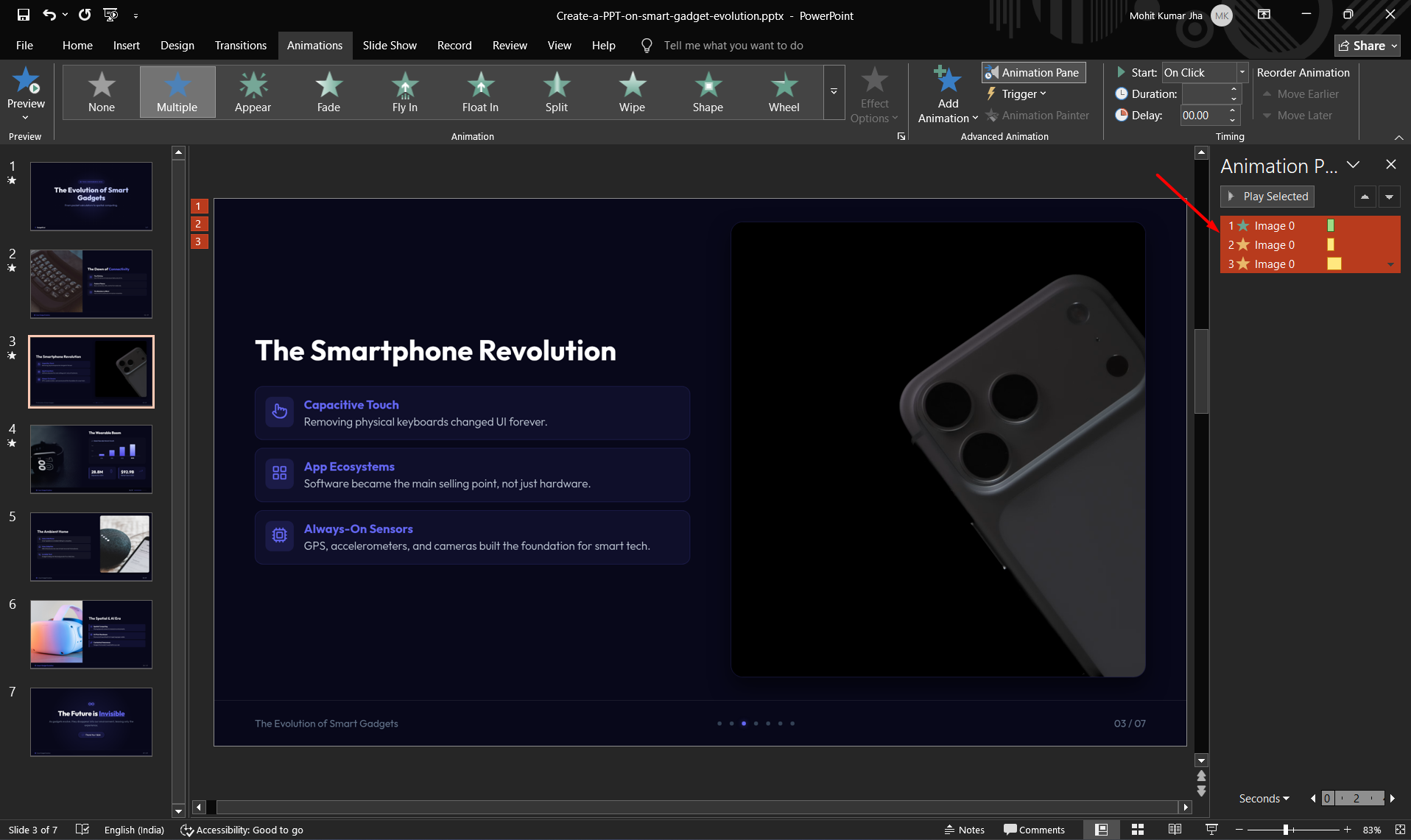This screenshot has height=840, width=1411.
Task: Switch to the Slide Show tab
Action: pos(389,45)
